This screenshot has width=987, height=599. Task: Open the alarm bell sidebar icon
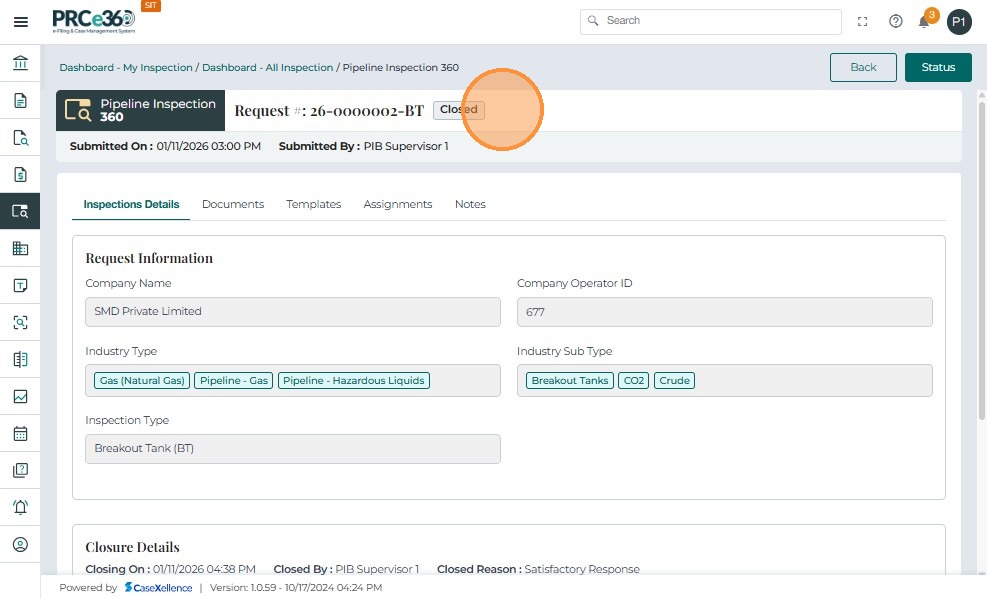click(x=20, y=507)
